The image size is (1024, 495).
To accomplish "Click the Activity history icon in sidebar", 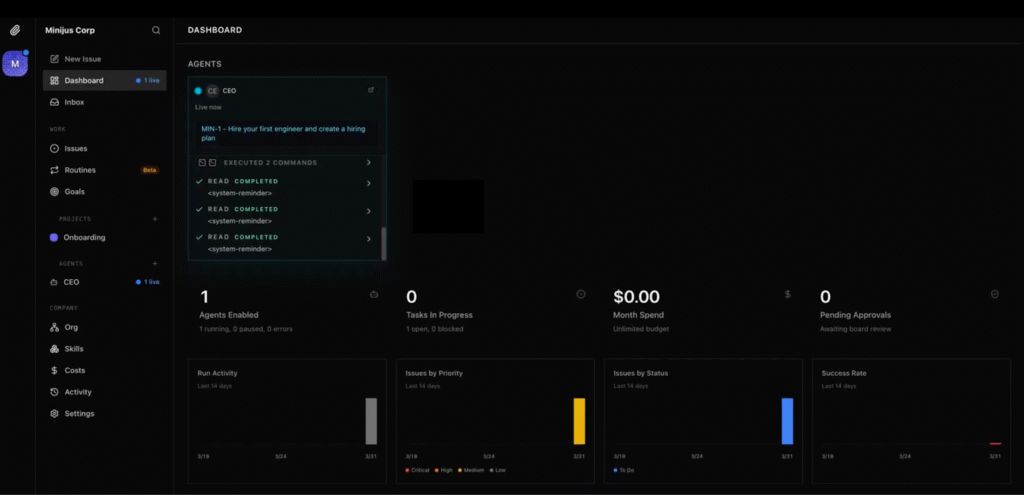I will (54, 392).
